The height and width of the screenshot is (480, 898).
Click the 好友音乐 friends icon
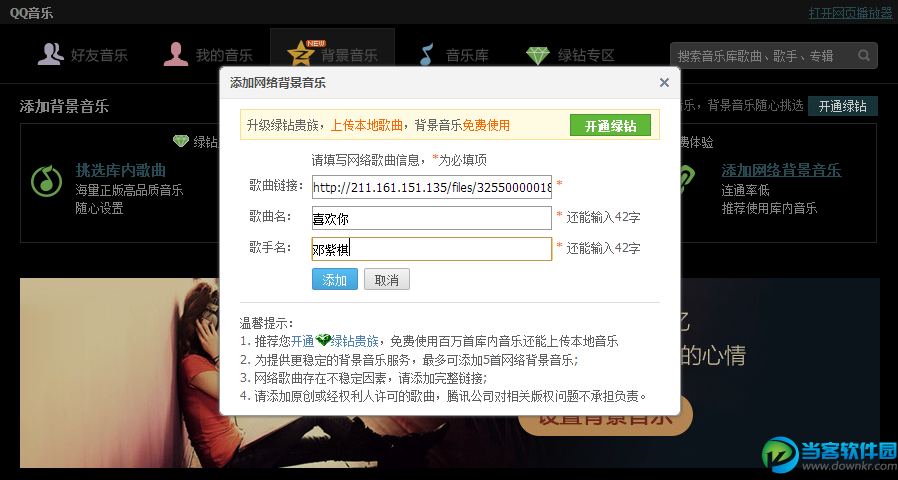(50, 54)
